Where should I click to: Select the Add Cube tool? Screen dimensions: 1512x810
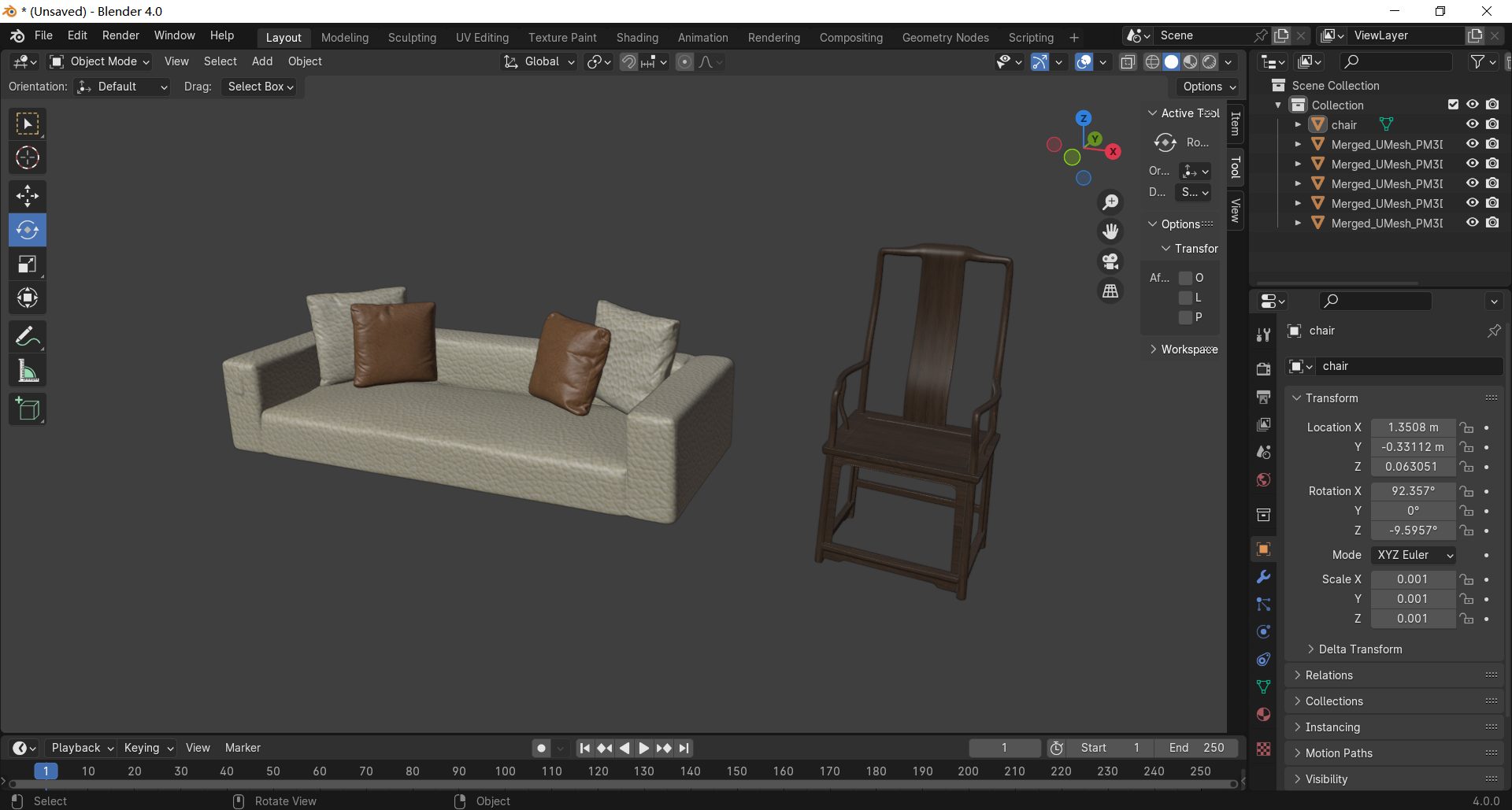pyautogui.click(x=28, y=409)
